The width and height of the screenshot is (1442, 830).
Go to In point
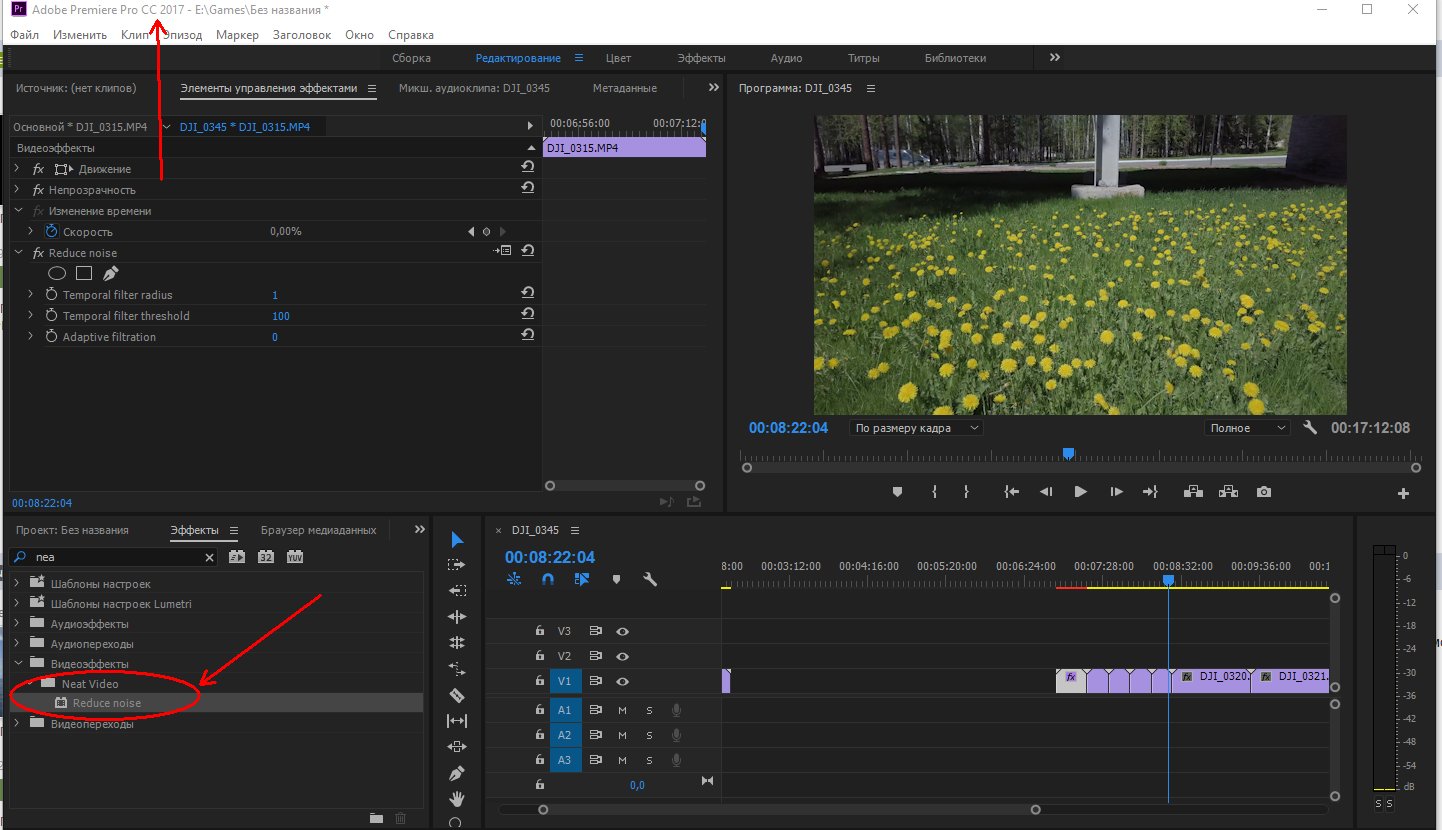pyautogui.click(x=1012, y=492)
